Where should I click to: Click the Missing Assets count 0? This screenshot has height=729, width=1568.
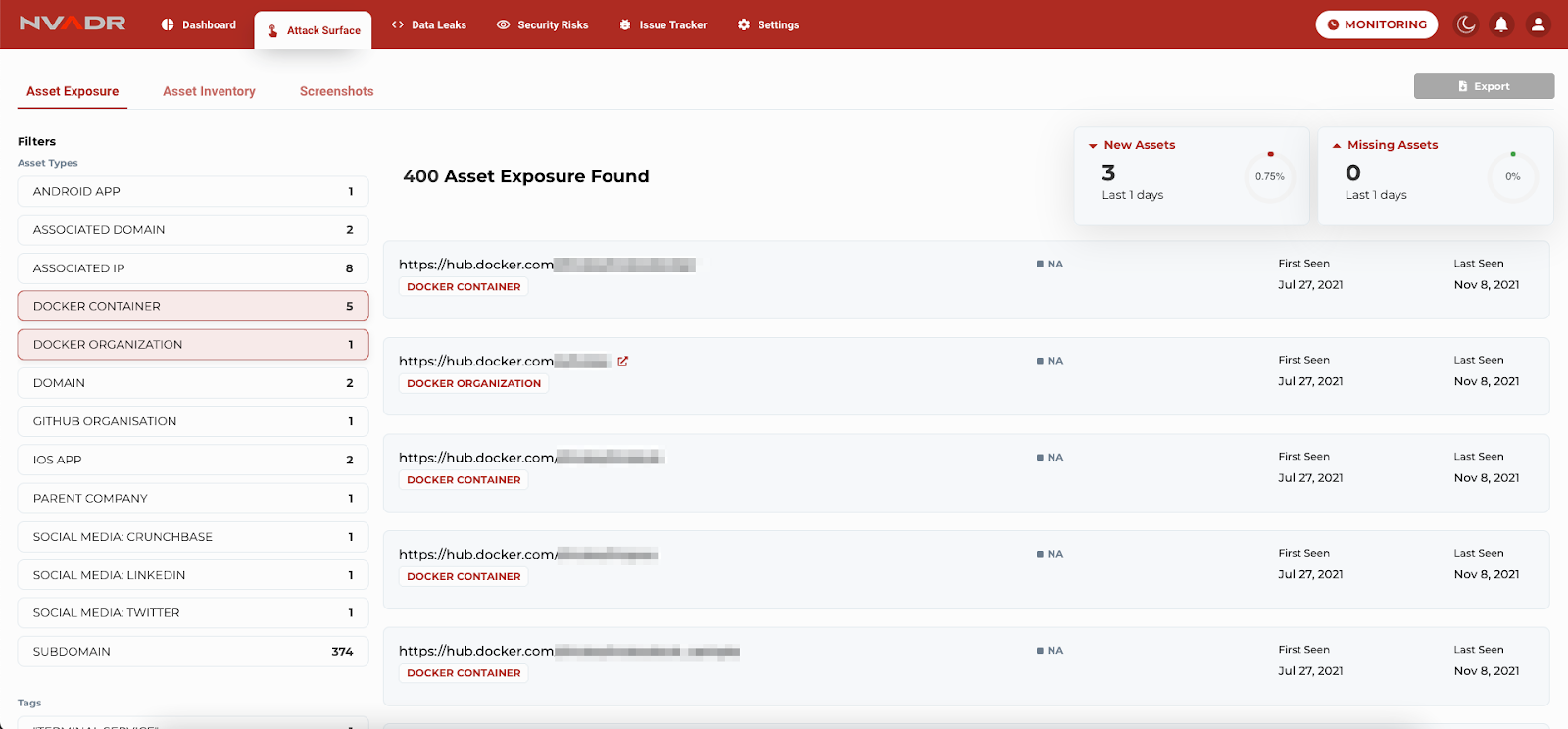click(x=1353, y=172)
